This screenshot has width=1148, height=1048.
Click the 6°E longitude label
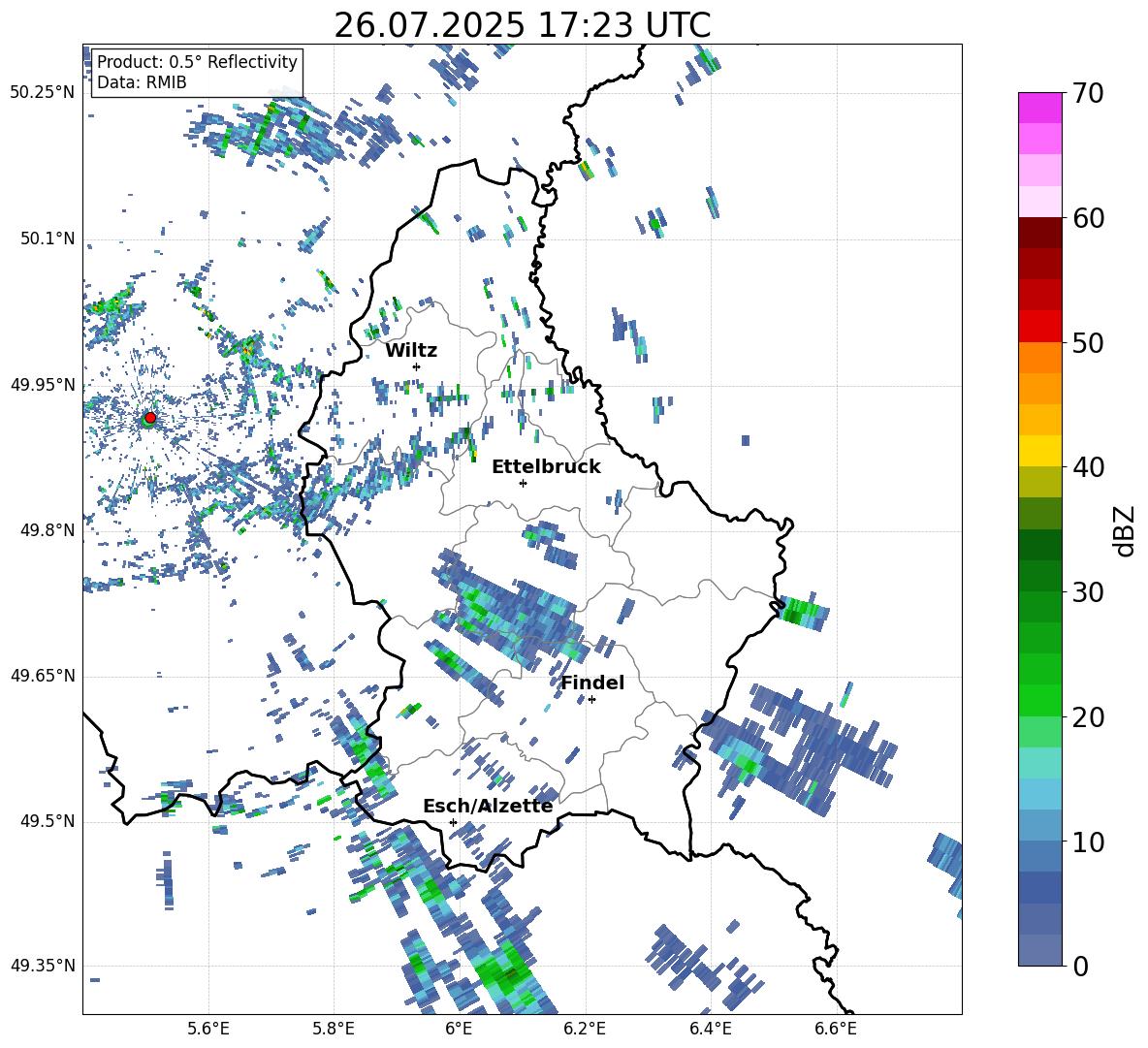[x=459, y=1029]
